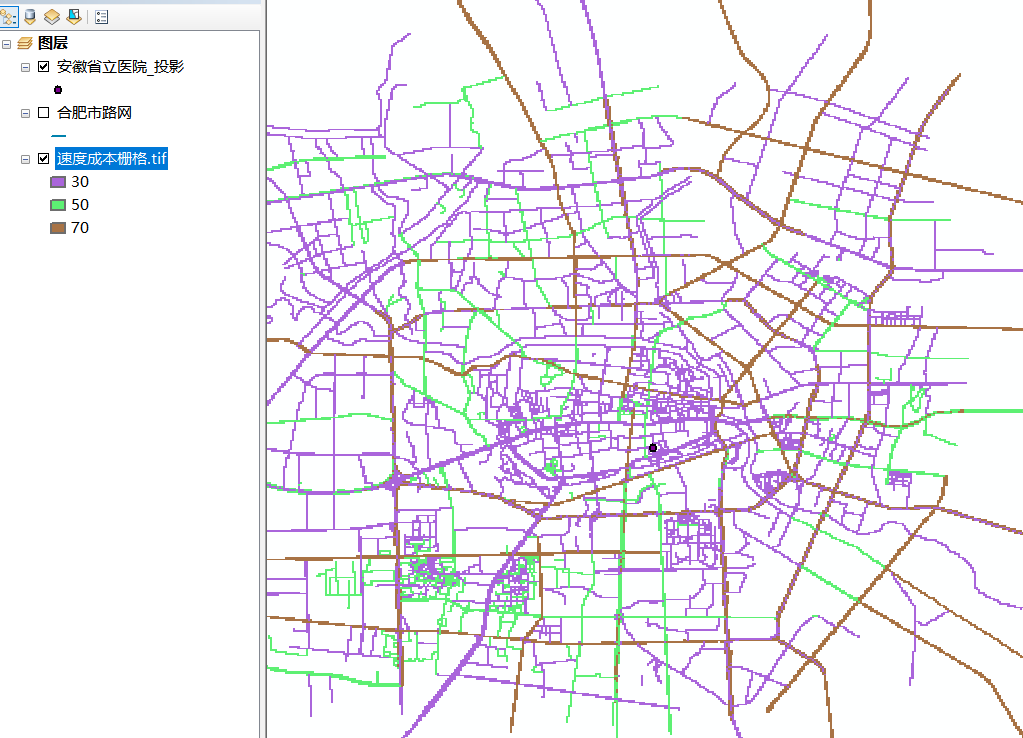This screenshot has width=1023, height=738.
Task: Click the legend label 30
Action: [x=80, y=181]
